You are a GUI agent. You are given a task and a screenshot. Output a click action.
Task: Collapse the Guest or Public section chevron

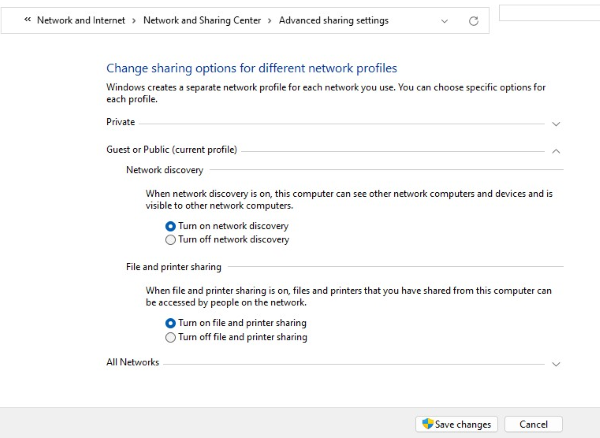pos(556,151)
